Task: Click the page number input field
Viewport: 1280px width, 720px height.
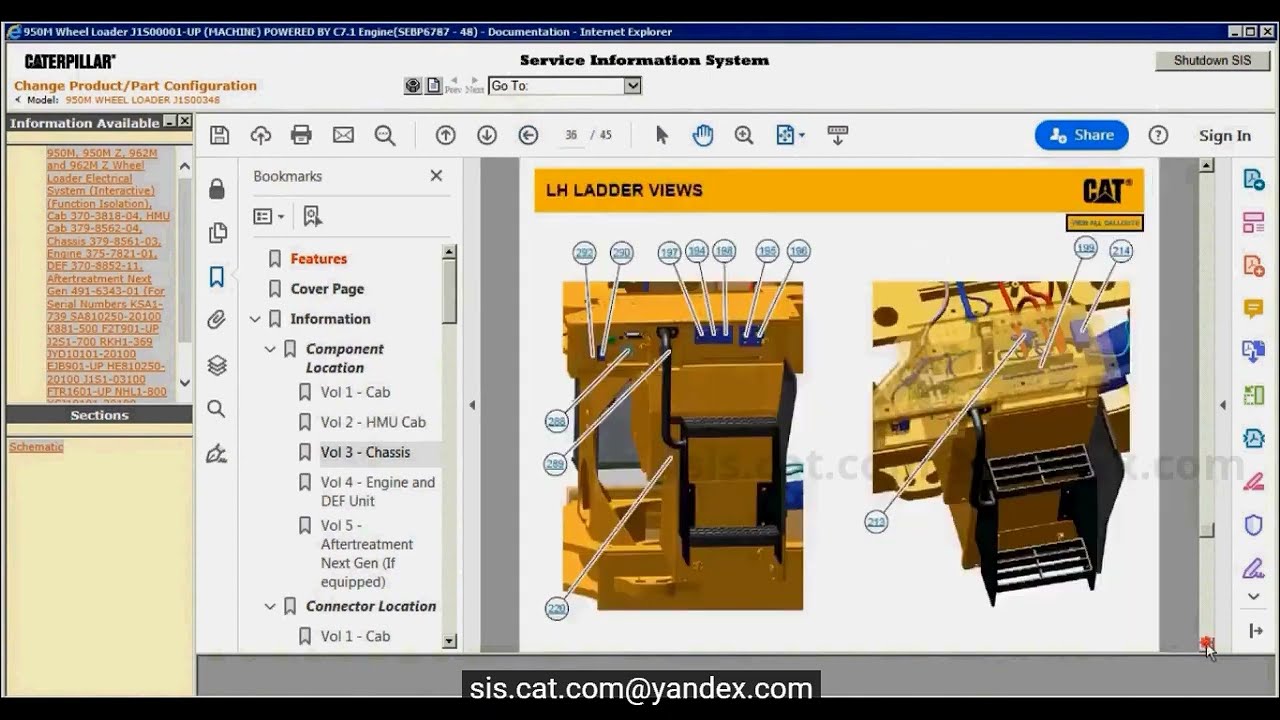Action: 571,135
